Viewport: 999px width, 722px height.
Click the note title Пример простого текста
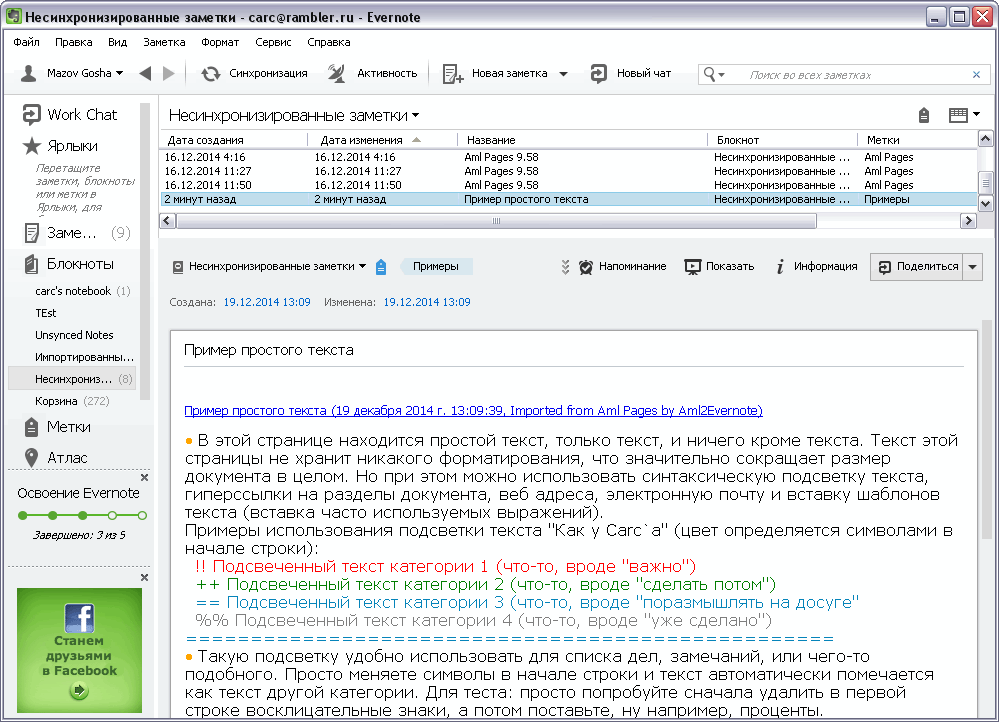click(268, 350)
